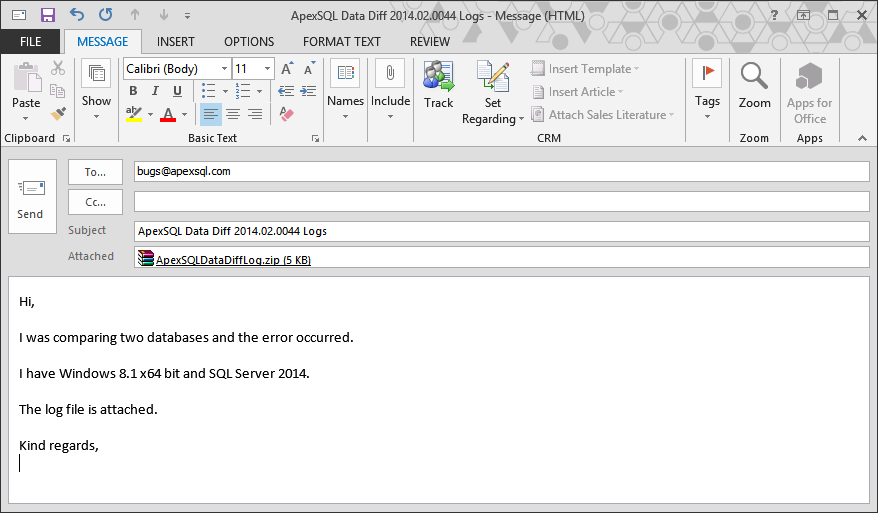This screenshot has height=513, width=878.
Task: Switch to the INSERT tab
Action: coord(176,42)
